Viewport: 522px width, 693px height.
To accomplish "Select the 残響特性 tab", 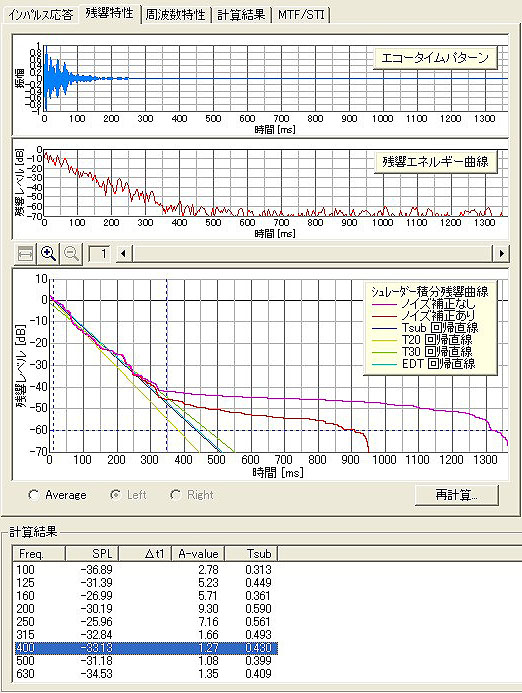I will pyautogui.click(x=109, y=13).
